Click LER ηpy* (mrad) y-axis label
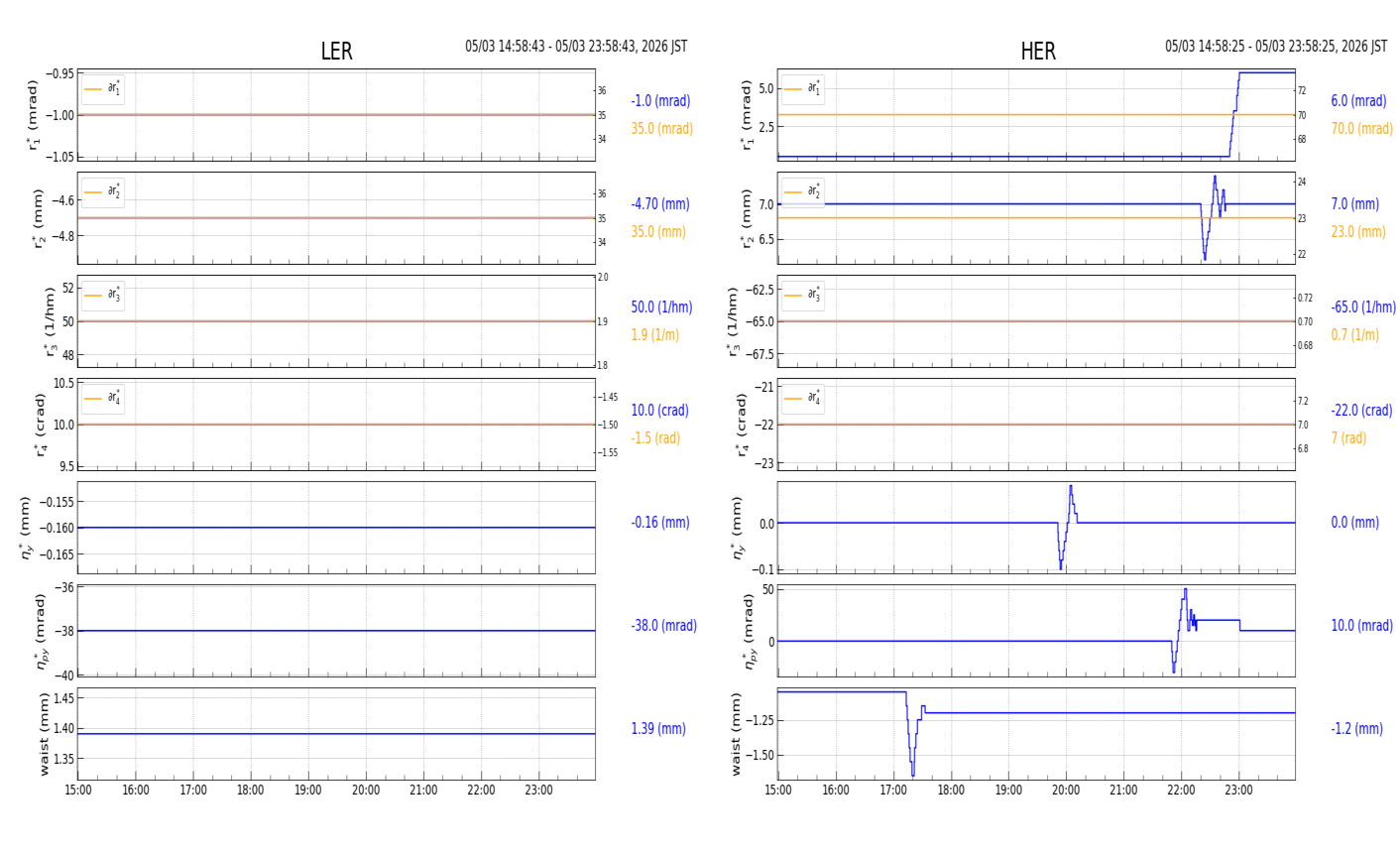This screenshot has width=1400, height=857. tap(40, 631)
